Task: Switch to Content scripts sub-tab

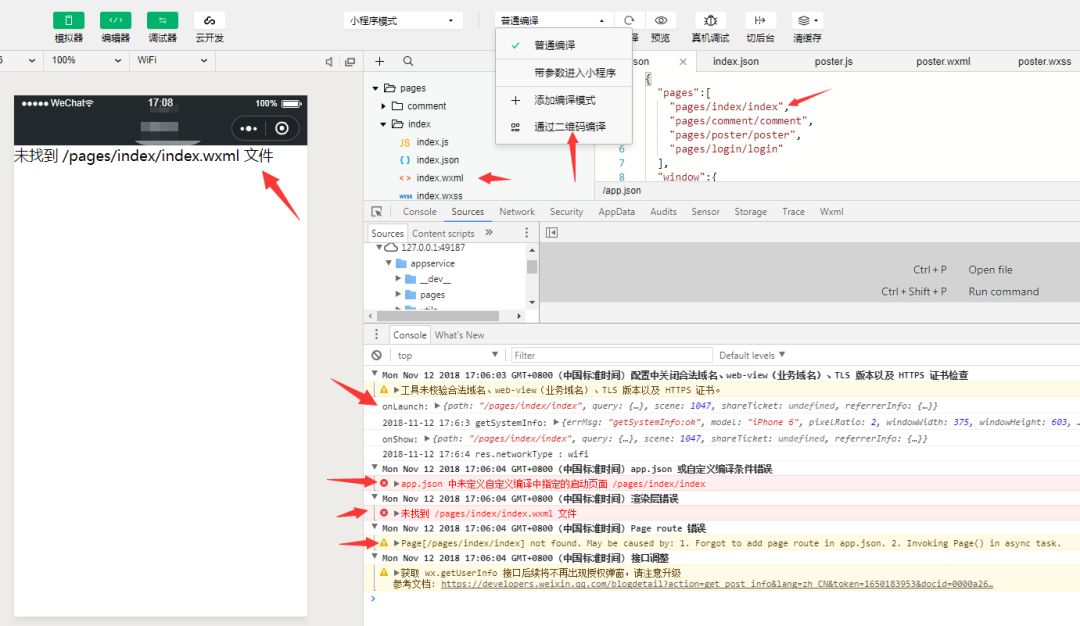Action: coord(443,233)
